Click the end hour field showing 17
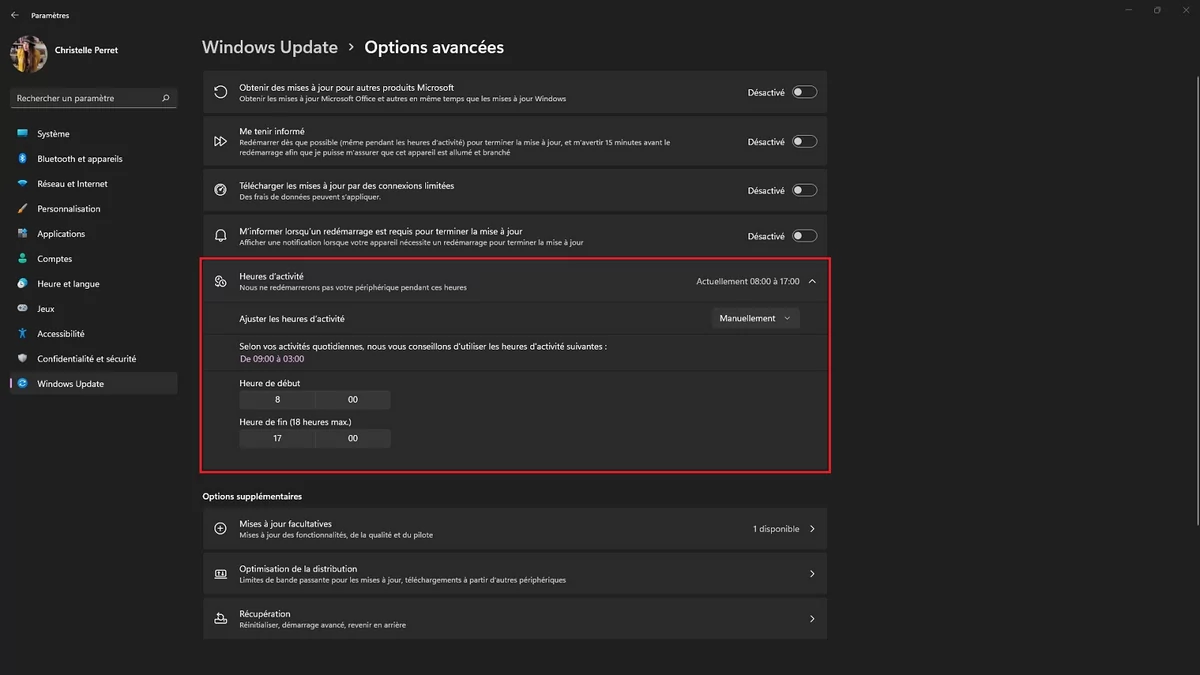 (277, 438)
